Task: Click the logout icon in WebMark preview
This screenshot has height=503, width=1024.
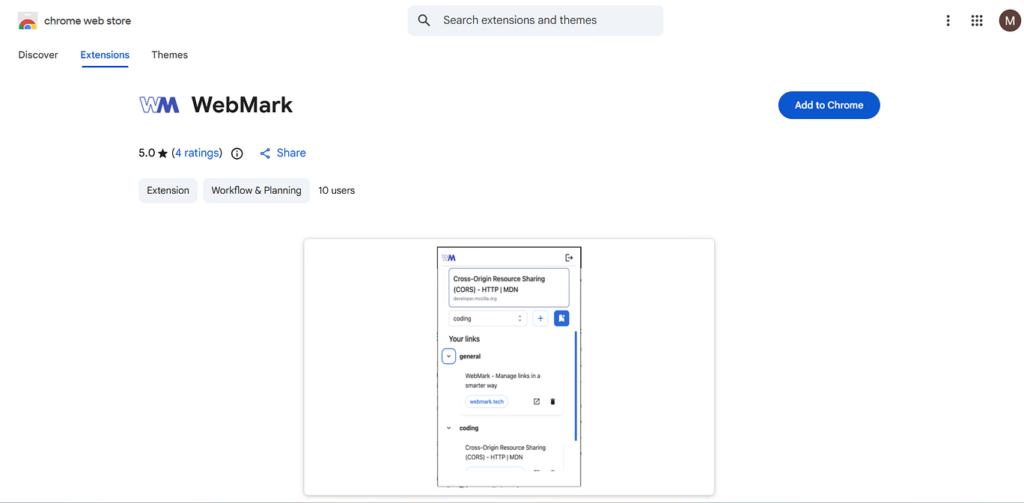Action: (x=569, y=257)
